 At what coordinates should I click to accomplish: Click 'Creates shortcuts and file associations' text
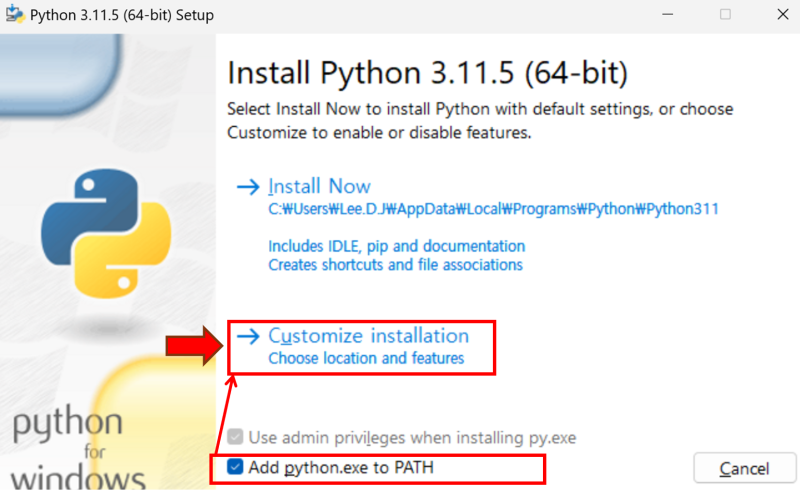(395, 265)
